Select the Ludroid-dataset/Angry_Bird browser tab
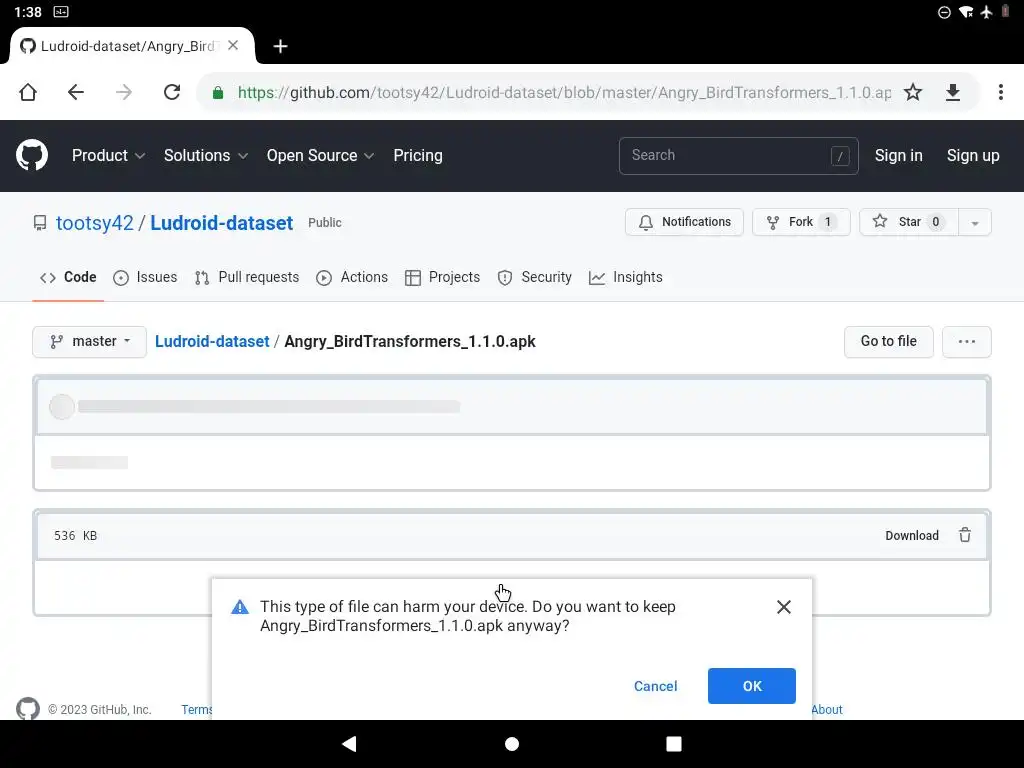1024x768 pixels. [127, 46]
